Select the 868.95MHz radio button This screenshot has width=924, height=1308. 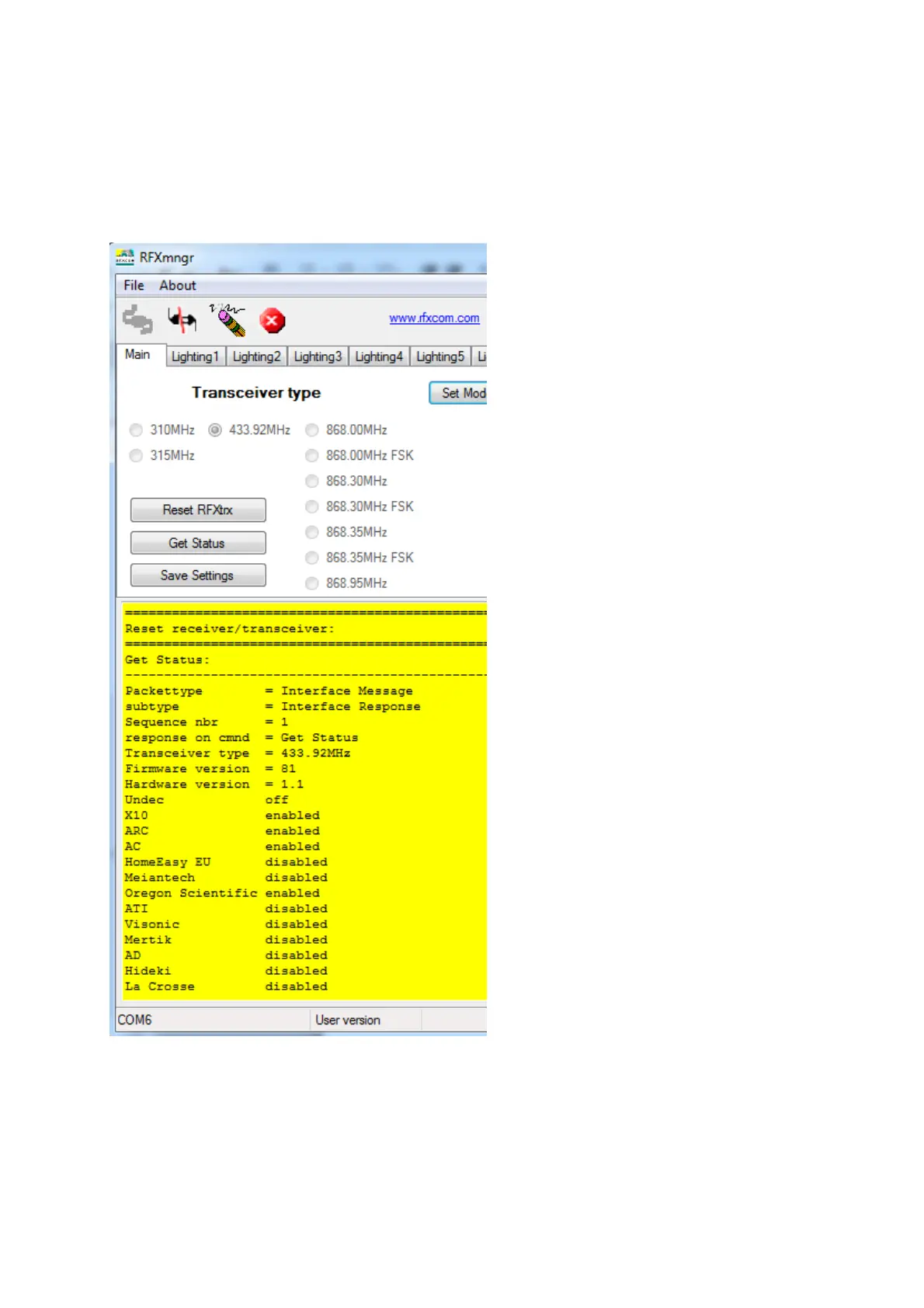(312, 584)
